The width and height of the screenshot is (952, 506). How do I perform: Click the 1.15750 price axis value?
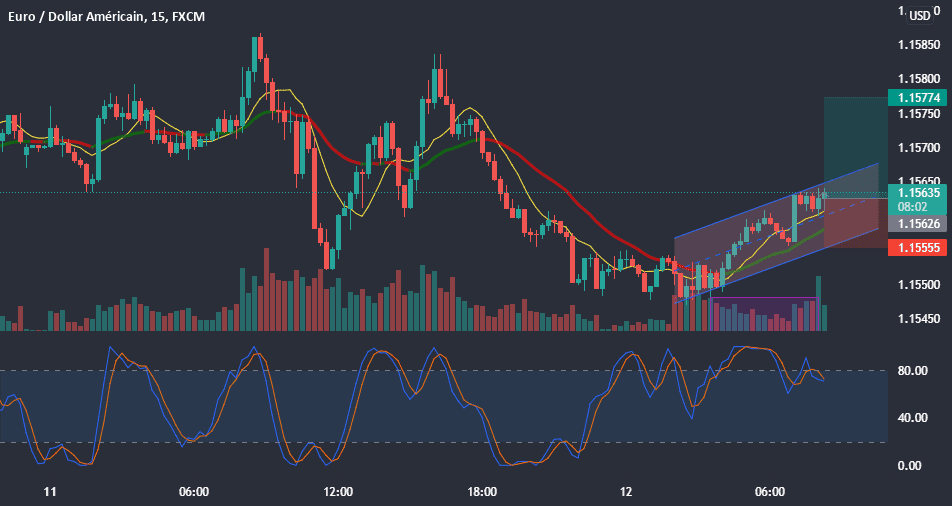click(918, 114)
